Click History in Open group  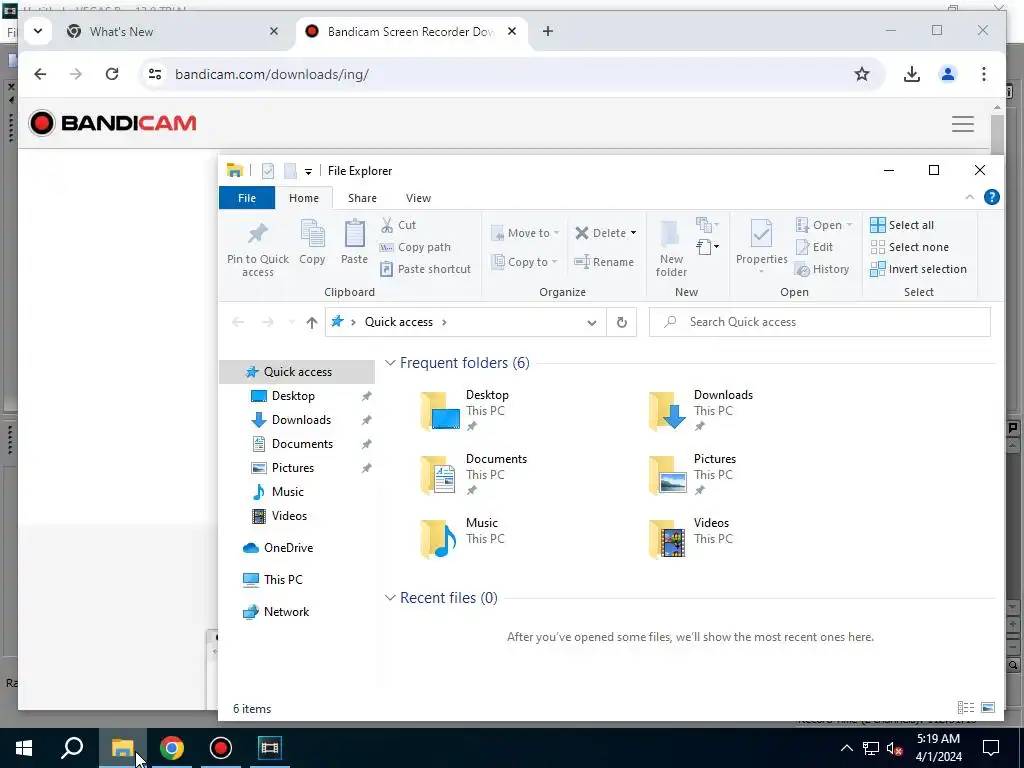coord(822,269)
